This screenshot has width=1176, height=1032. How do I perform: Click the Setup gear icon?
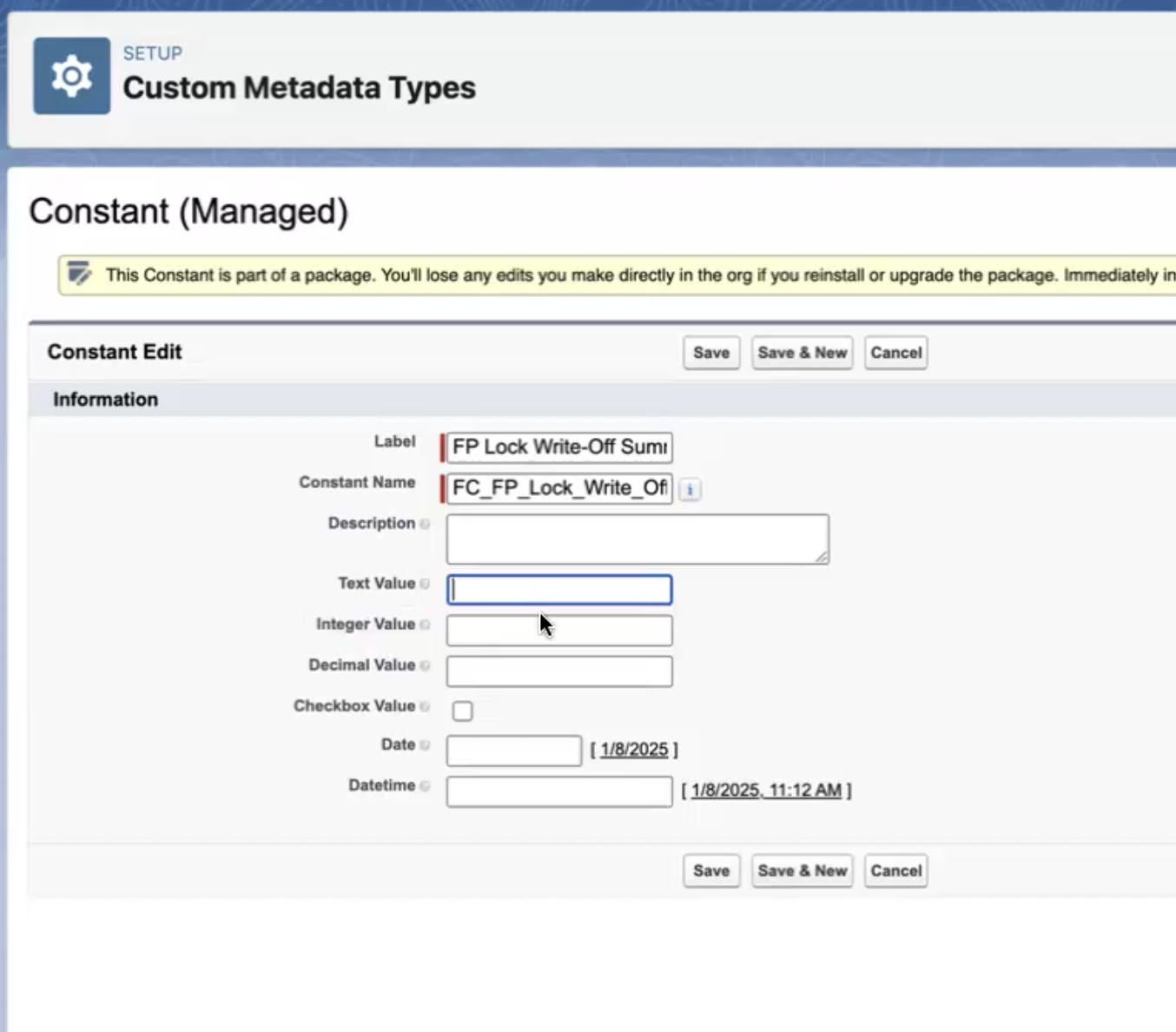click(x=72, y=76)
